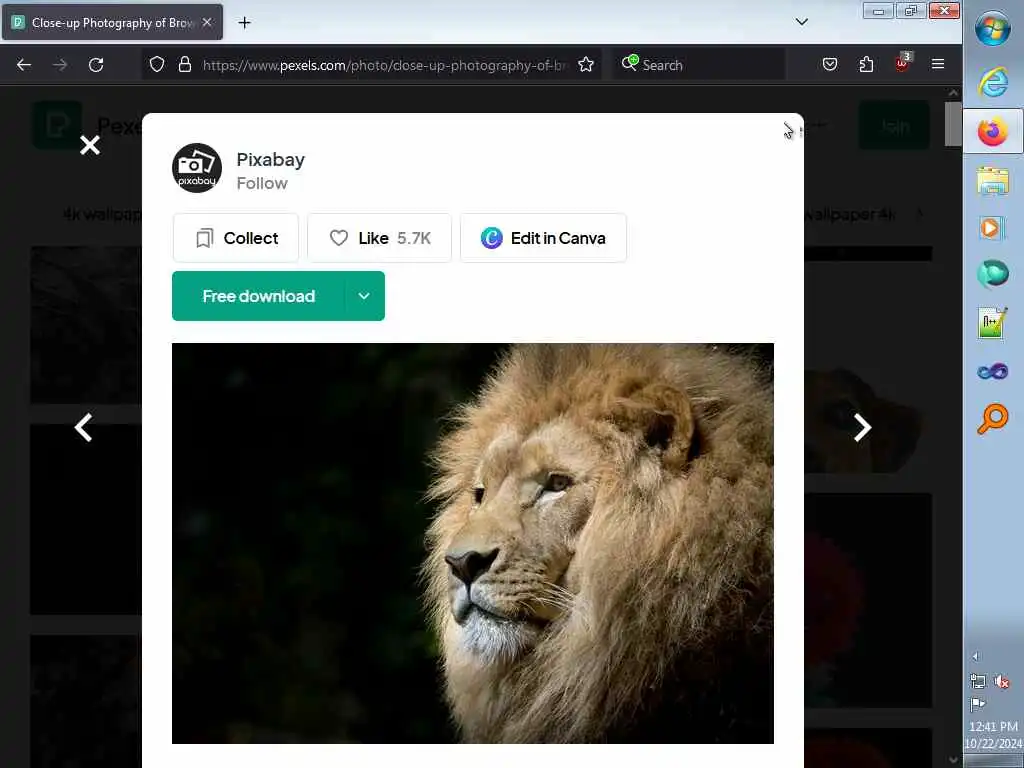Close the Close-up Photography tab

(x=207, y=22)
